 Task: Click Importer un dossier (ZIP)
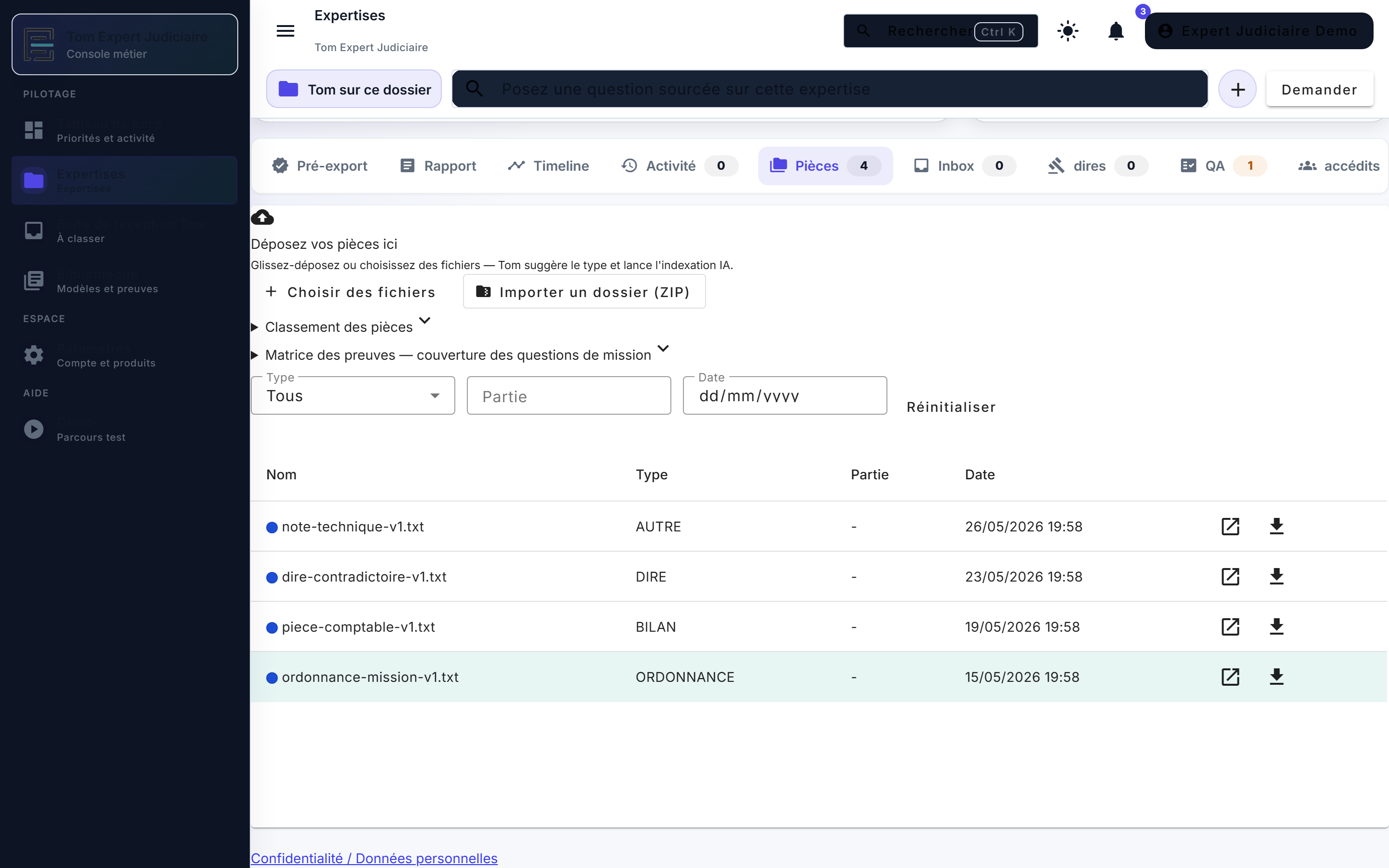(585, 292)
